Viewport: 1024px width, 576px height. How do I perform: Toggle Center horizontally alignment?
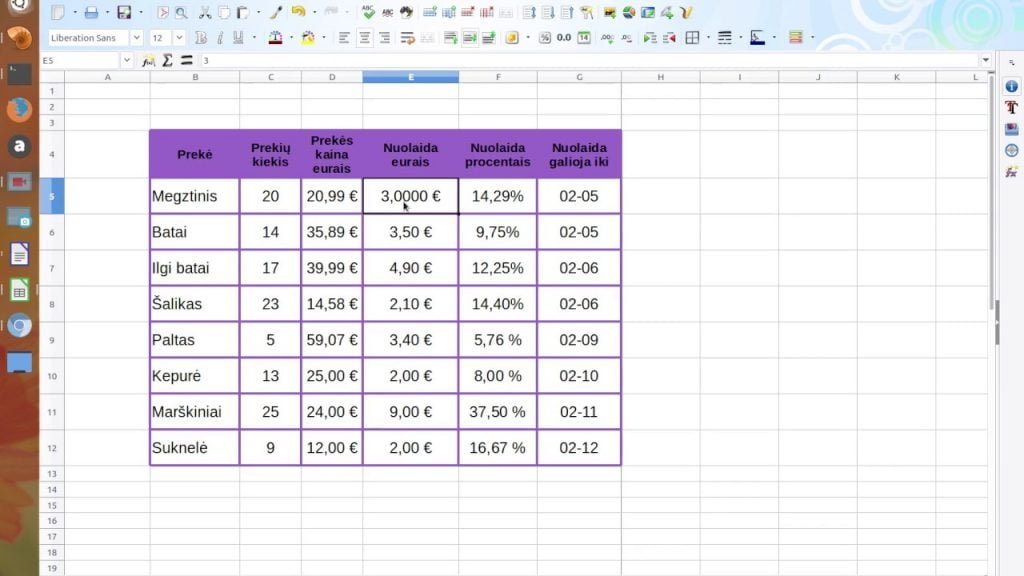click(364, 38)
